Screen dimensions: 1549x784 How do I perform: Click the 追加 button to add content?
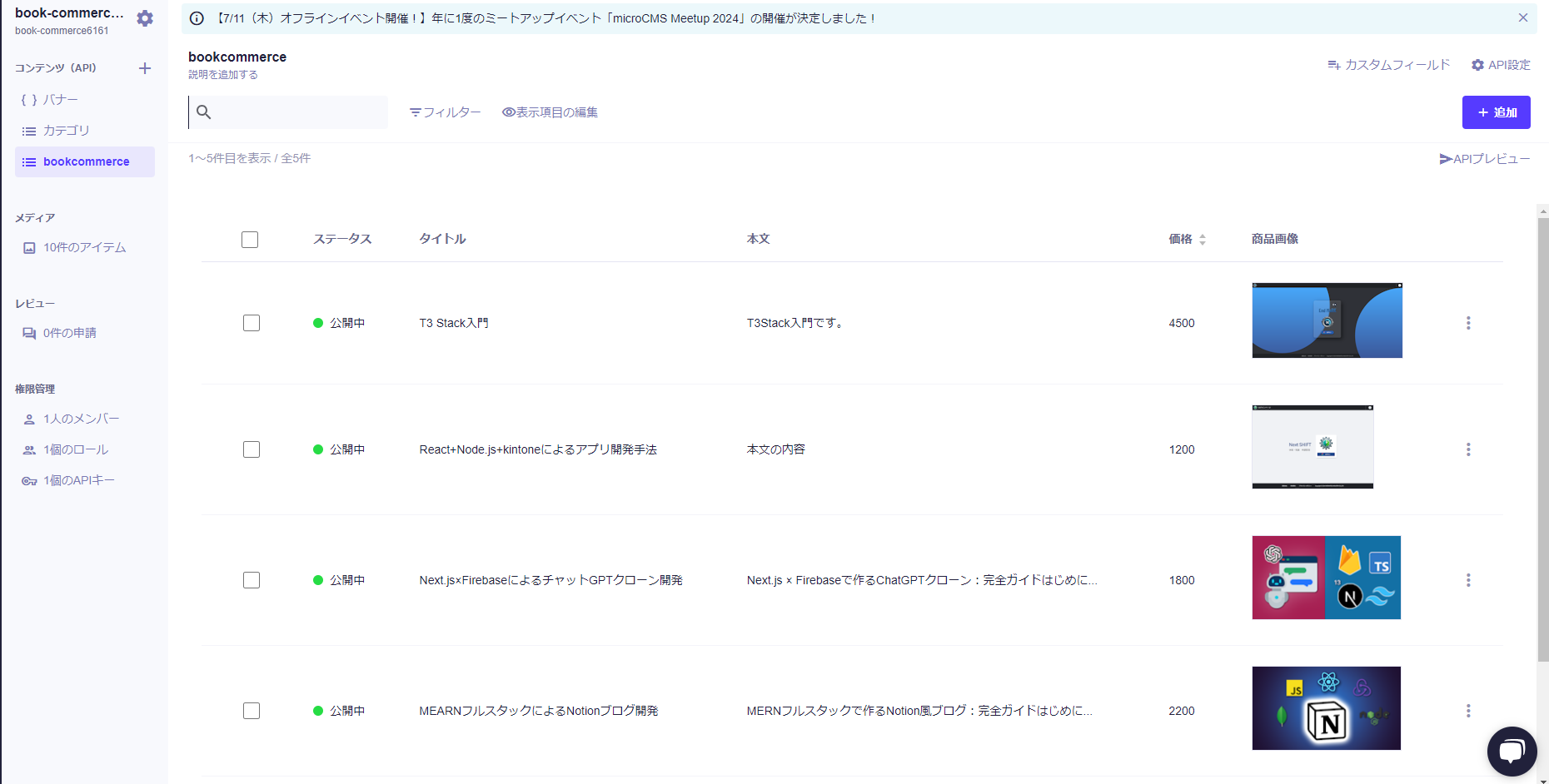click(x=1496, y=112)
